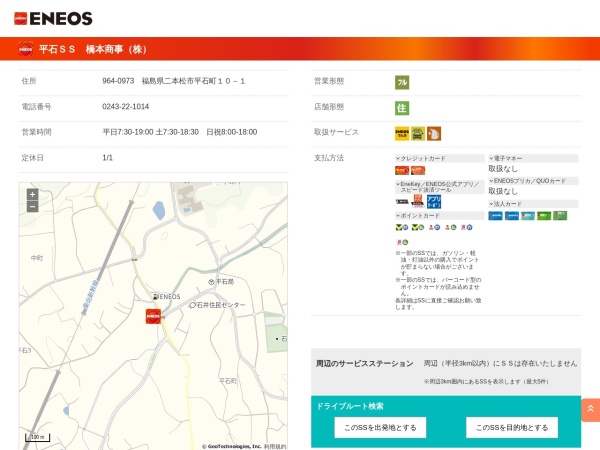The image size is (600, 450).
Task: Click the blue アプリ payment icon
Action: (434, 201)
